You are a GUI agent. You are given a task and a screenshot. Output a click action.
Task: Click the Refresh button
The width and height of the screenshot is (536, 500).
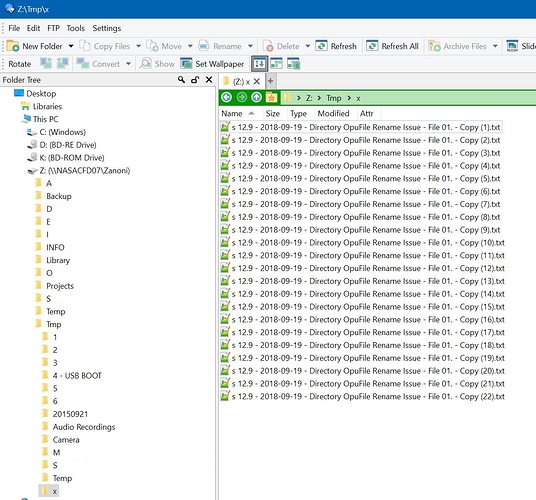(x=336, y=46)
